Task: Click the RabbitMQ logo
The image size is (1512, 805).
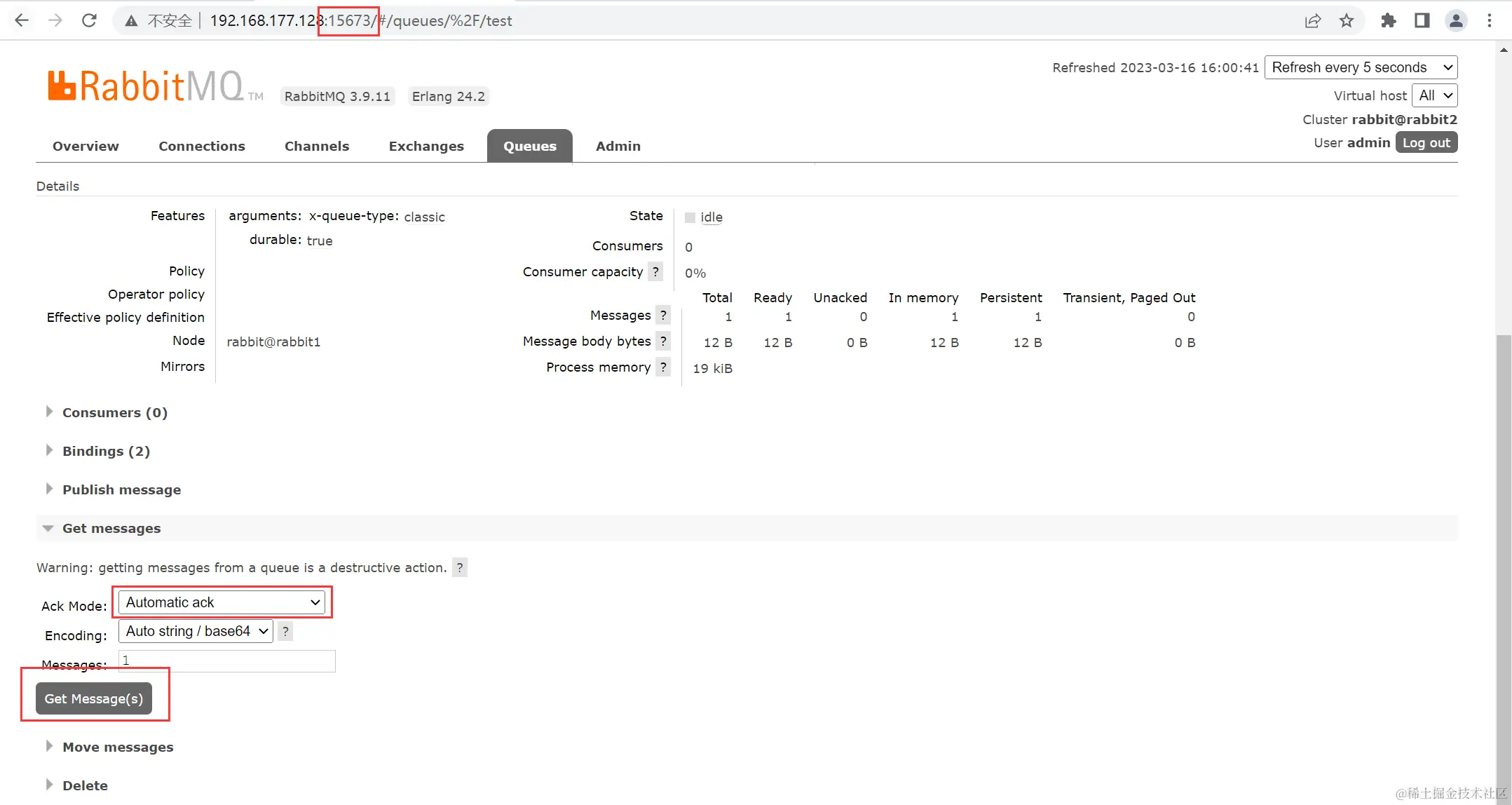Action: 146,86
